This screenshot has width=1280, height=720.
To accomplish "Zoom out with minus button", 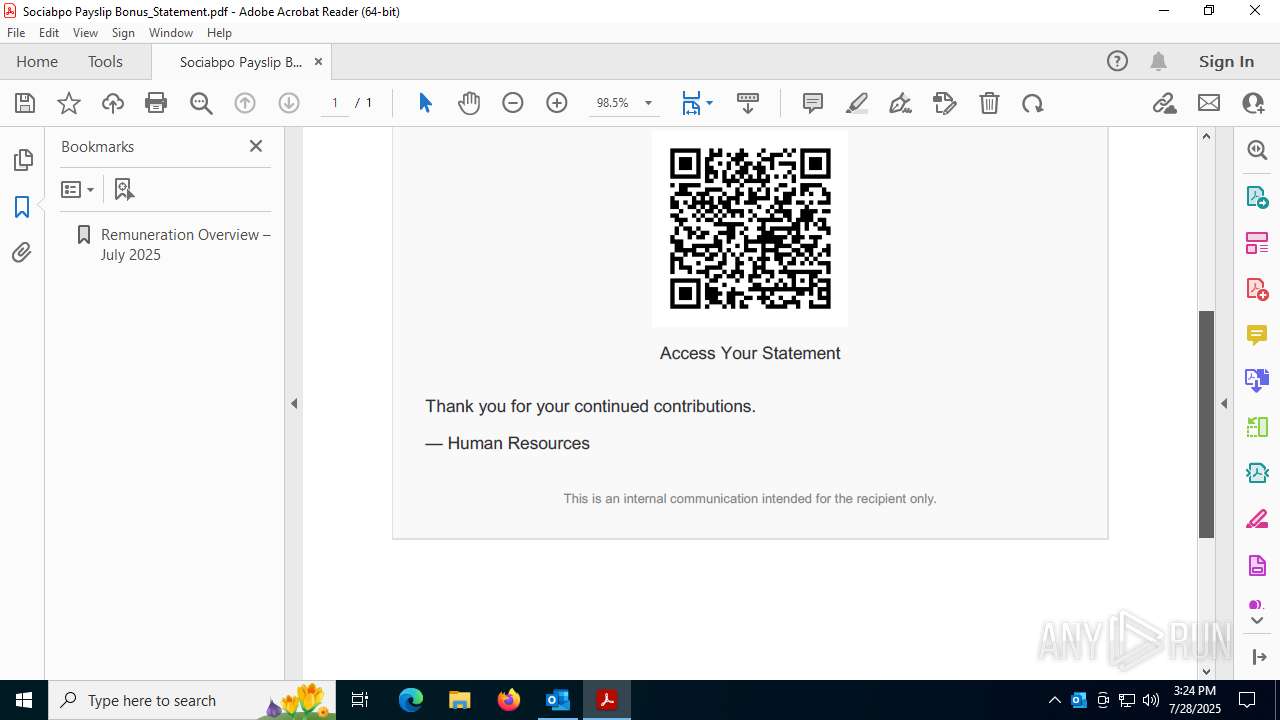I will tap(513, 103).
